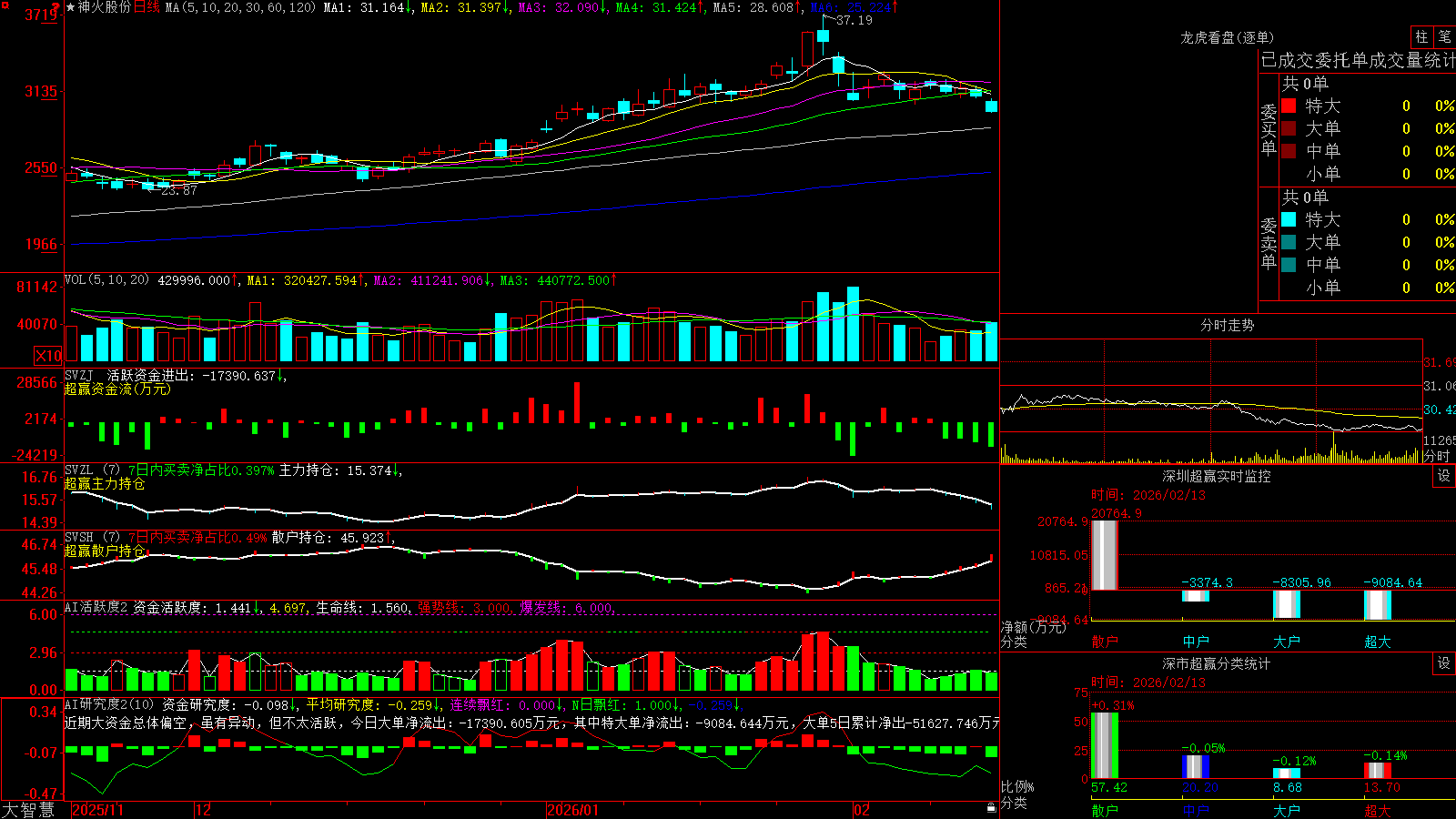Image resolution: width=1456 pixels, height=819 pixels.
Task: Click the AI活跃度2 indicator title
Action: (x=96, y=607)
